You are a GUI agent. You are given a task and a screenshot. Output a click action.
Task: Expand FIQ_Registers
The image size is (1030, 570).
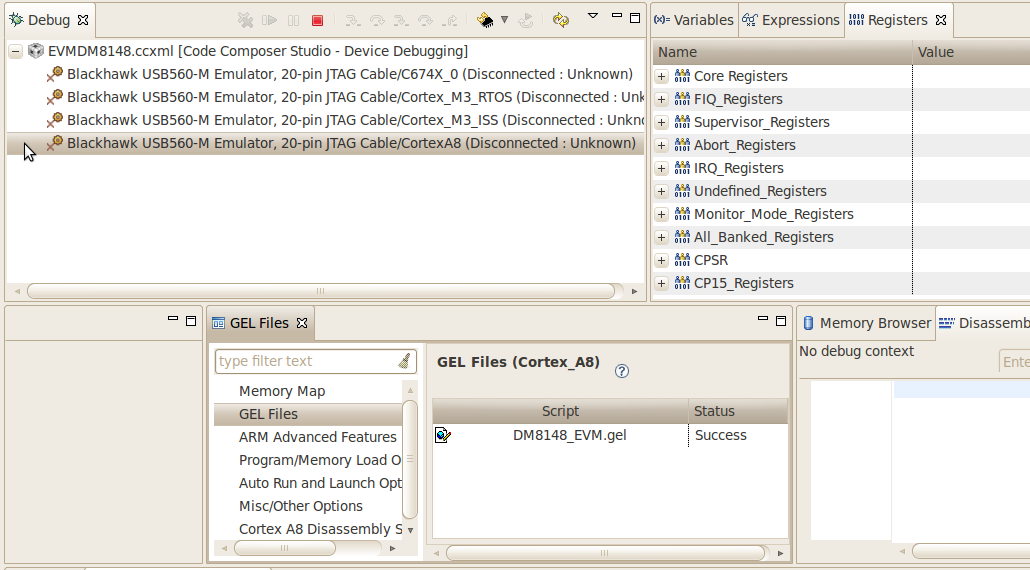[661, 99]
